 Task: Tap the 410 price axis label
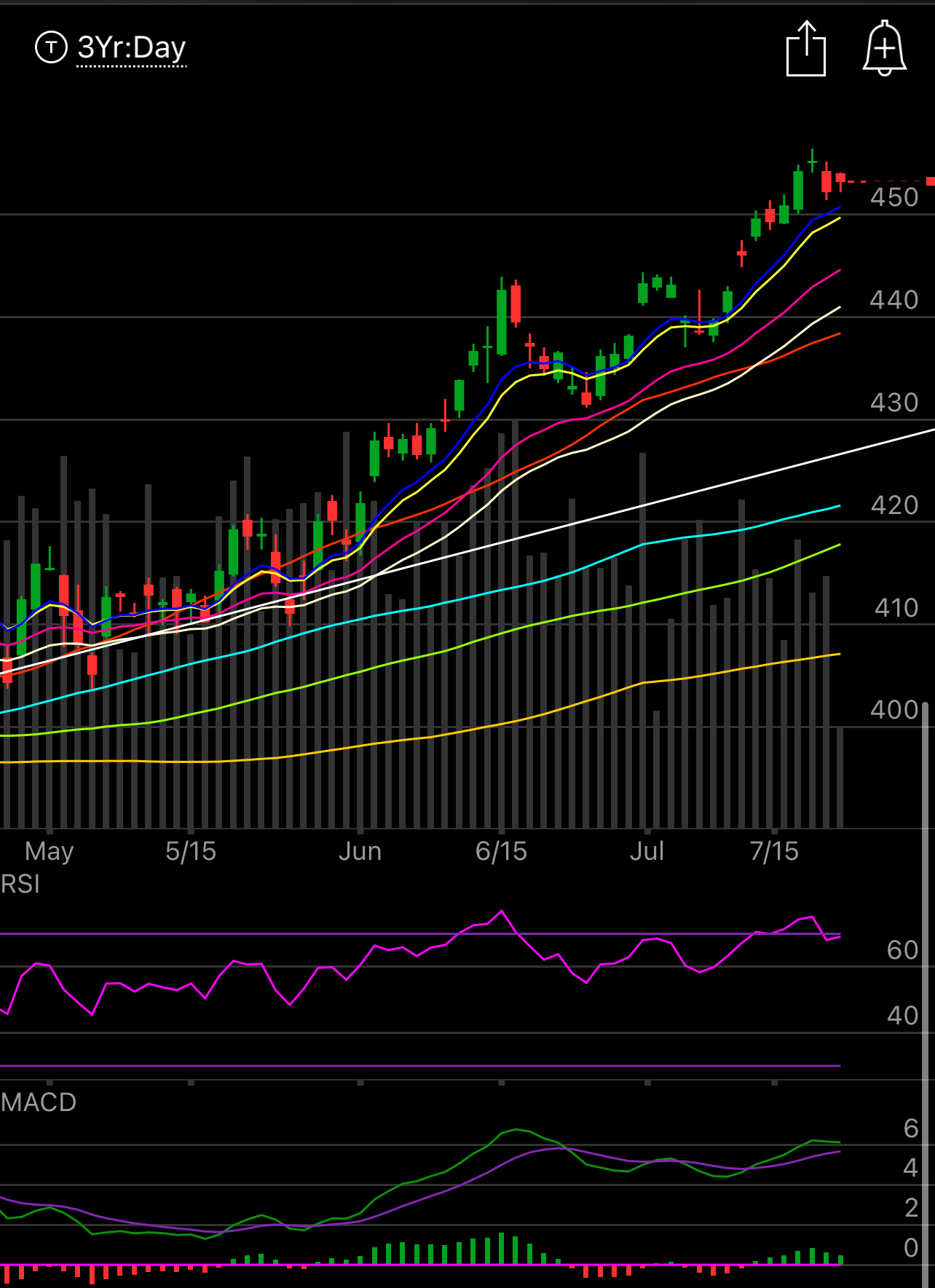click(x=896, y=608)
